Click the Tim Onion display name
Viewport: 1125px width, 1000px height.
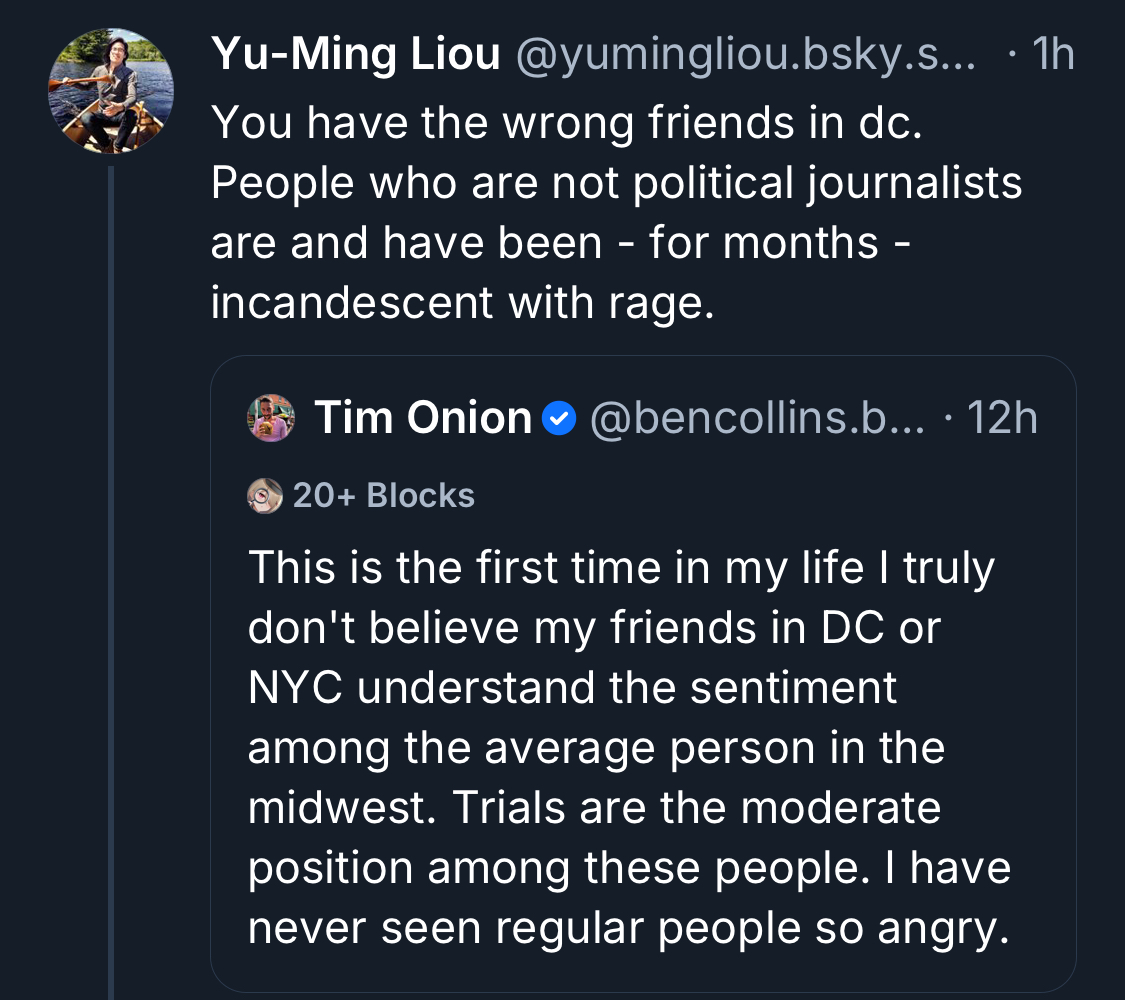point(422,418)
